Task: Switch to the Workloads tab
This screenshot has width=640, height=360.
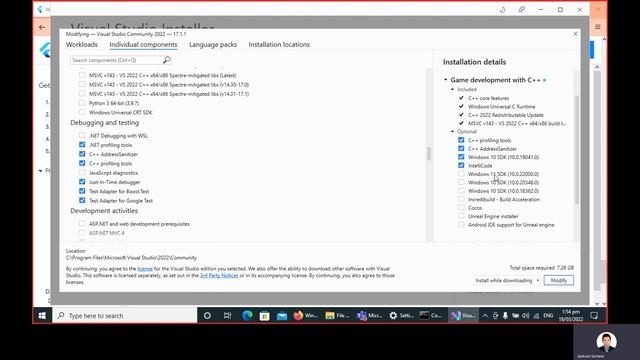Action: [x=82, y=44]
